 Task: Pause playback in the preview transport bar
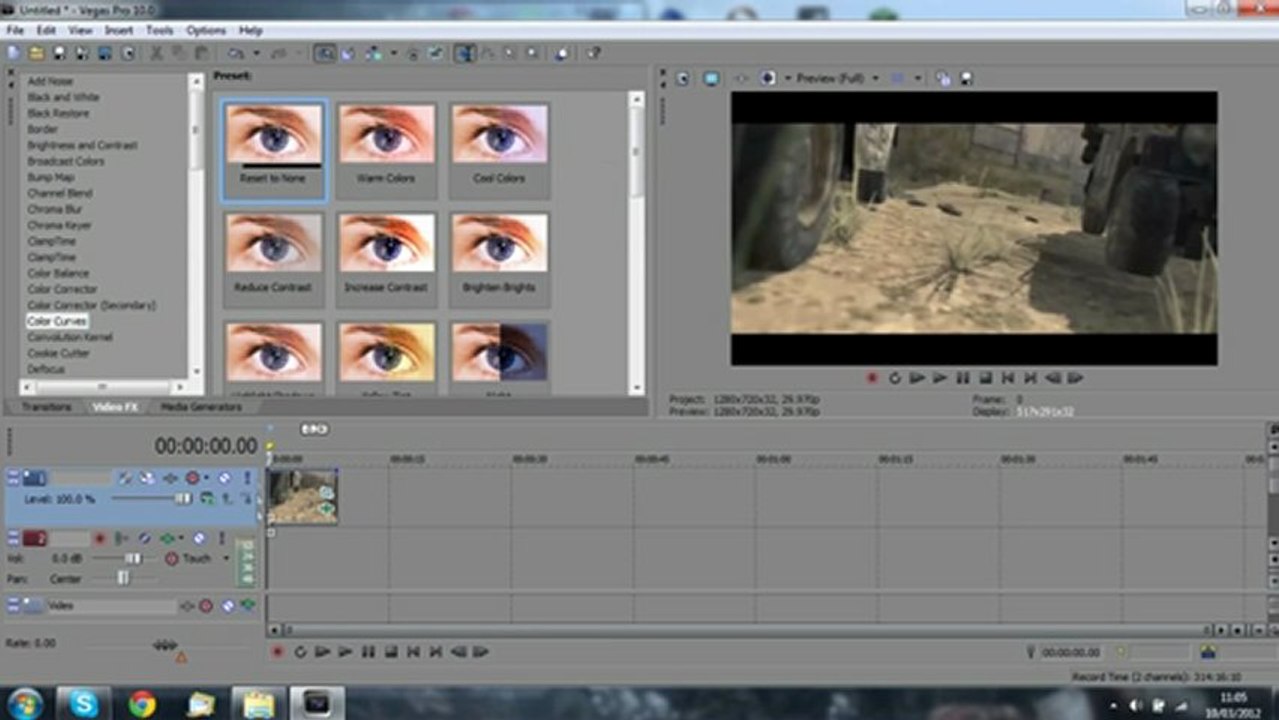[962, 378]
